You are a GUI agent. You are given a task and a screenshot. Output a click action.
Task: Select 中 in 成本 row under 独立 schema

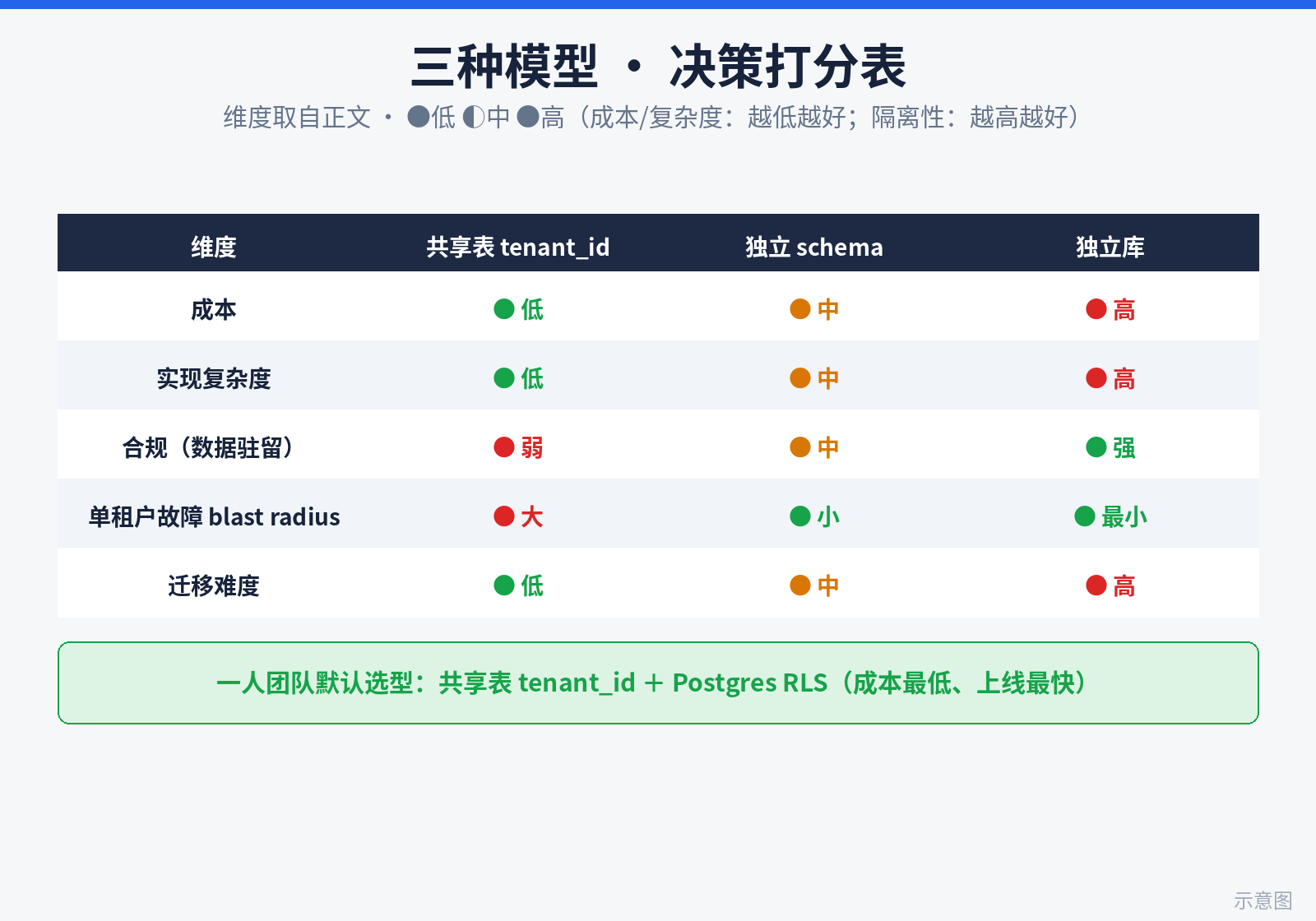814,309
